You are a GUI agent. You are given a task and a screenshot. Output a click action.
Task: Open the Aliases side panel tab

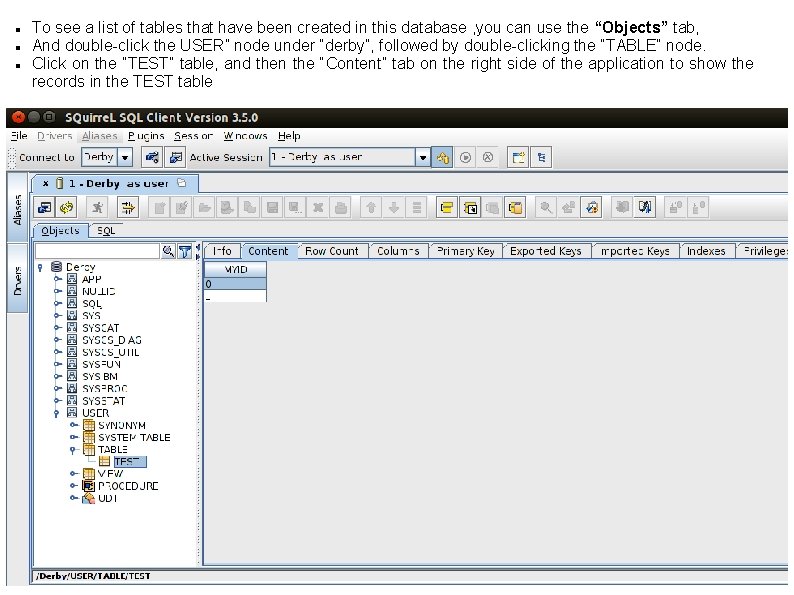click(x=17, y=209)
